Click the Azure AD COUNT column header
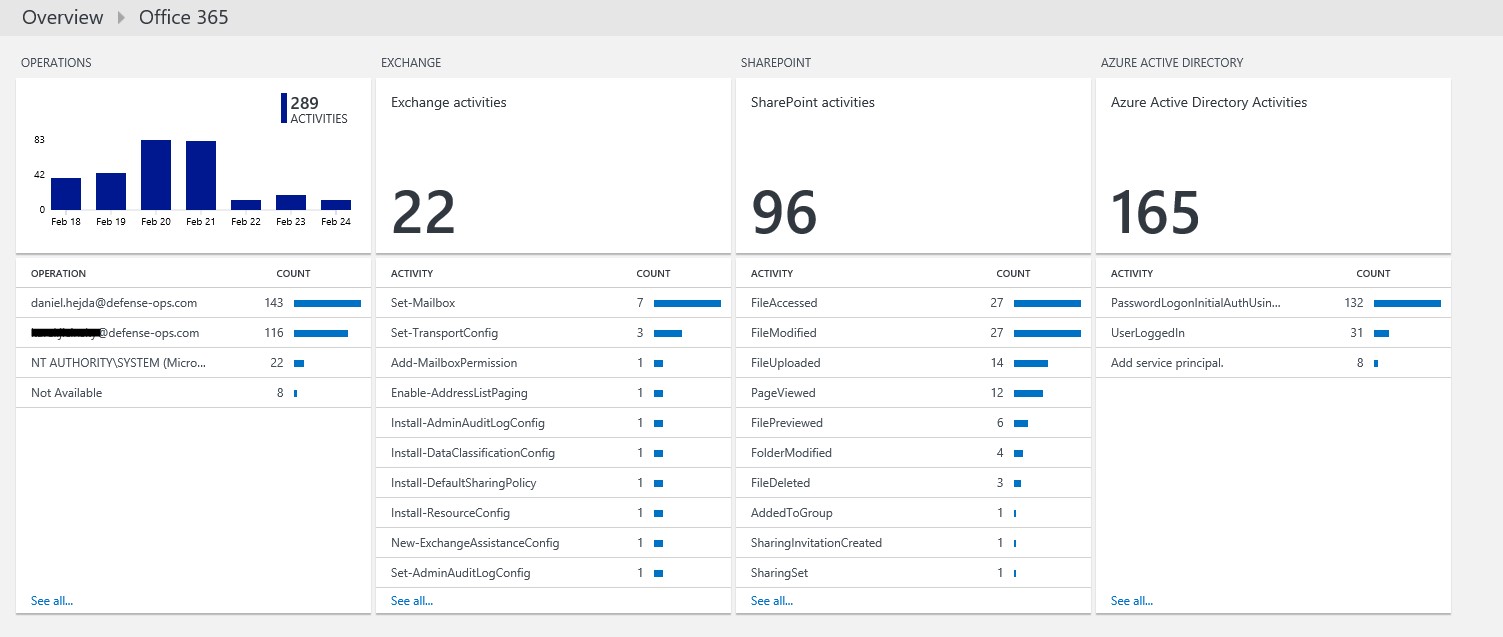Viewport: 1503px width, 637px height. click(1373, 273)
